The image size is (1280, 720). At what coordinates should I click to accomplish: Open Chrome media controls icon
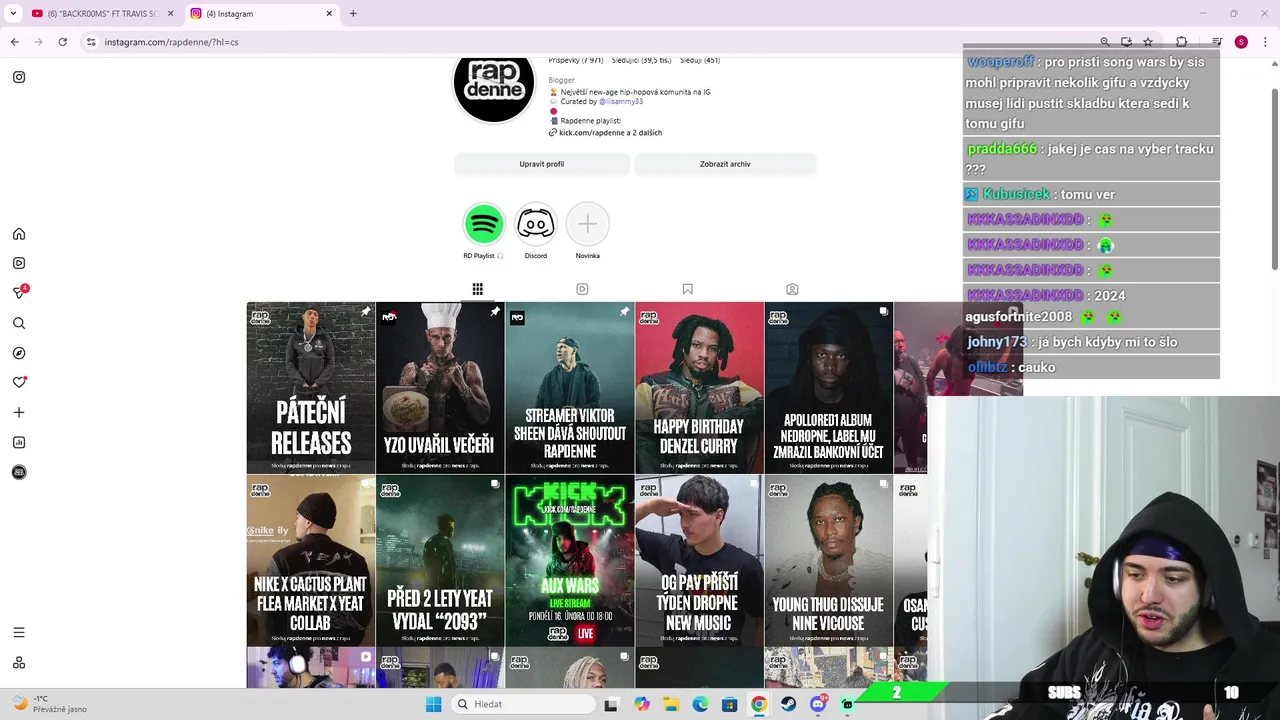1217,42
